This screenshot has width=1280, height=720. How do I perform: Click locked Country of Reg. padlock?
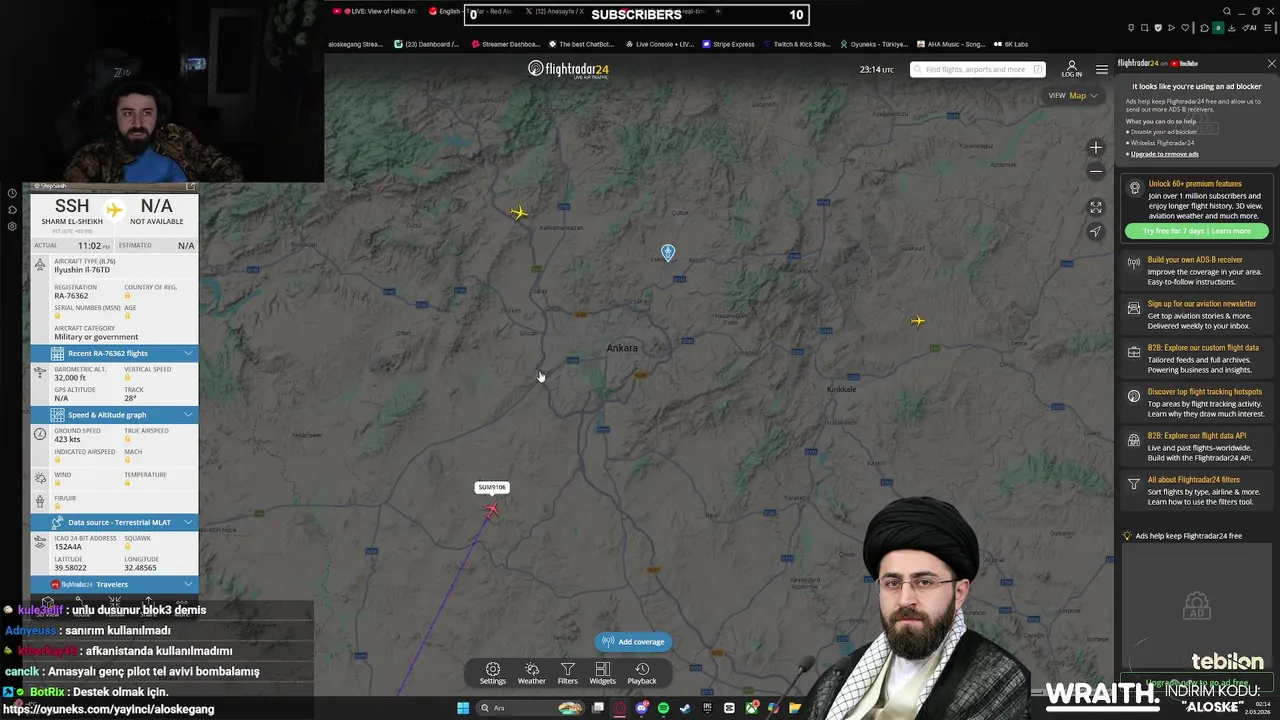point(127,296)
